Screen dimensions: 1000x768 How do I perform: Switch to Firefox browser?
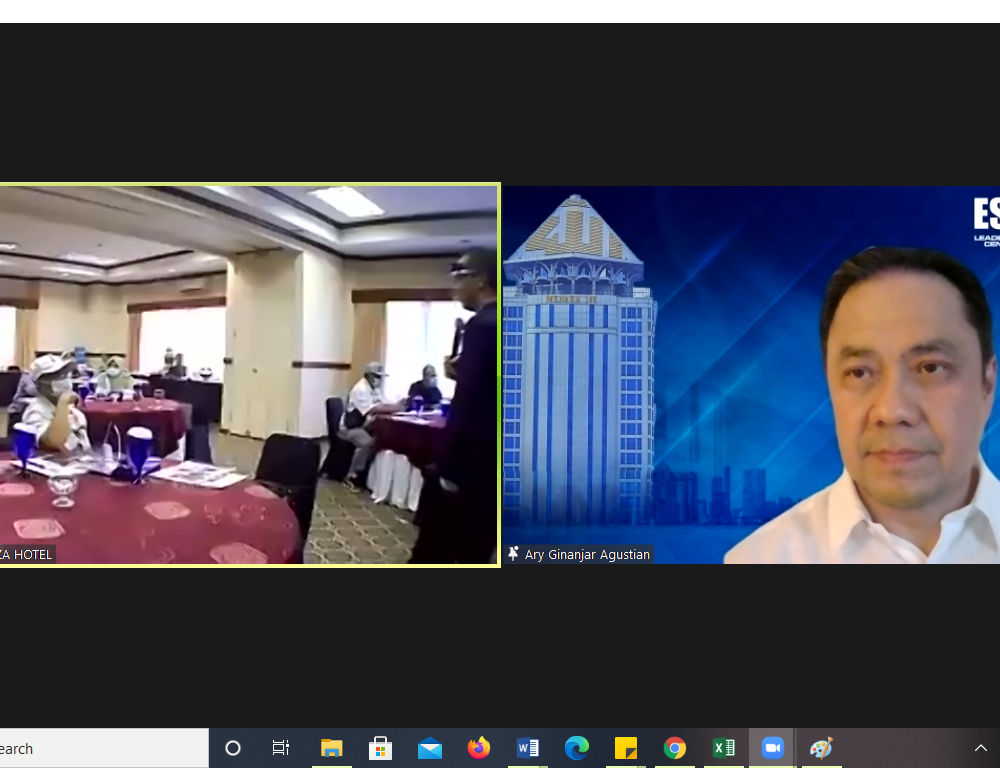point(479,748)
